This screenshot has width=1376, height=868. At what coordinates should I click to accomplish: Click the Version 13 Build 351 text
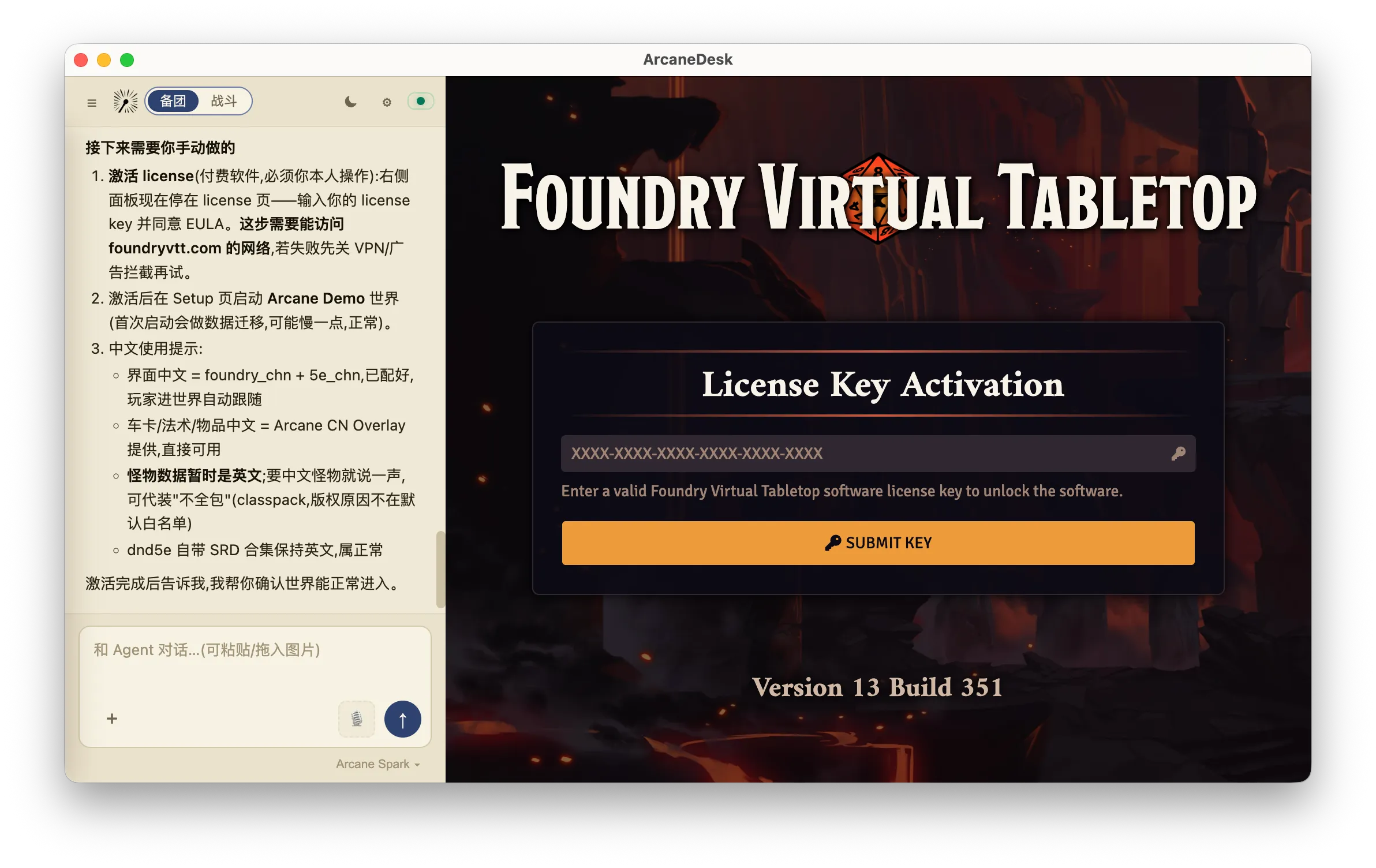point(877,687)
